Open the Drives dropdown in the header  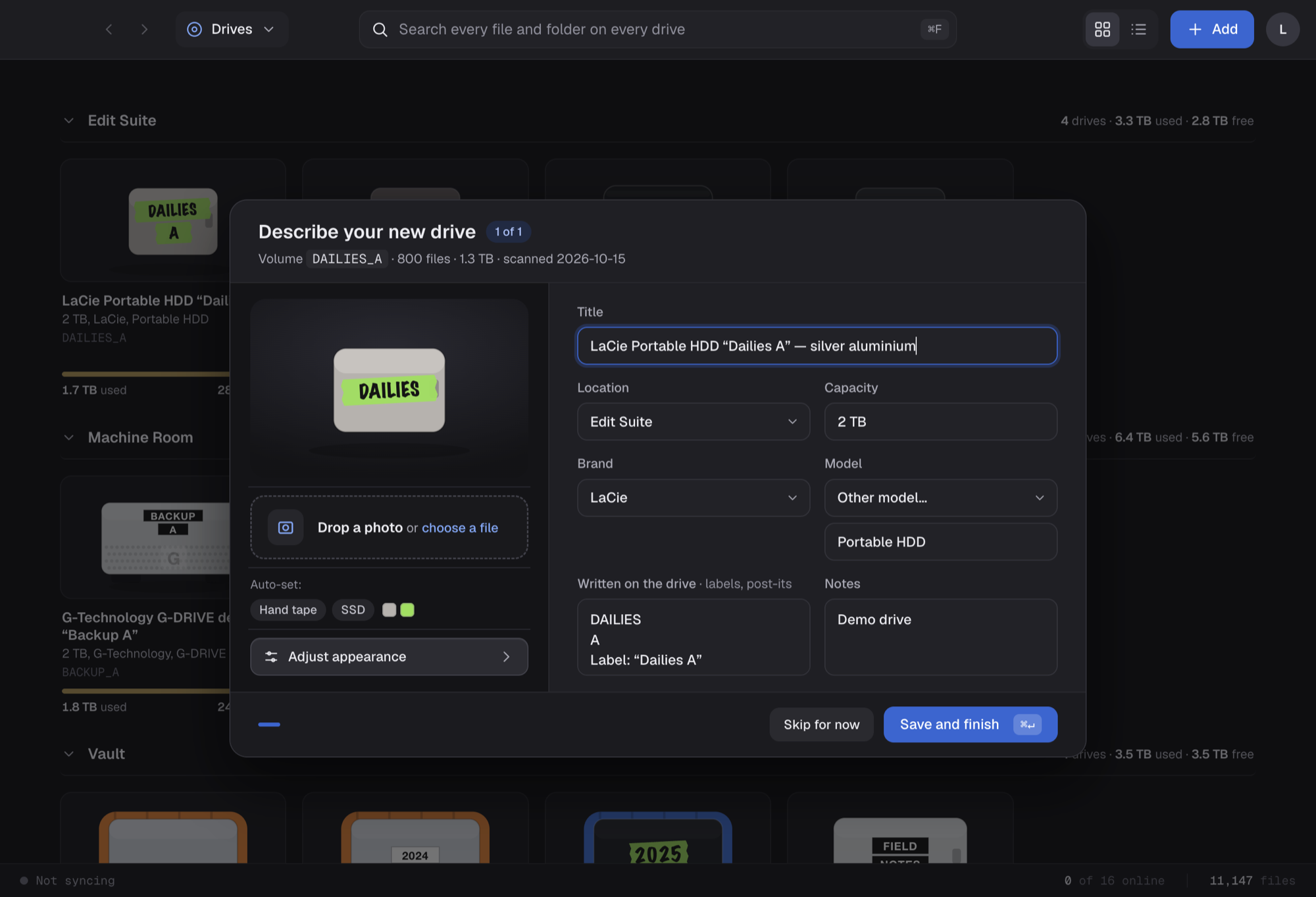point(232,29)
